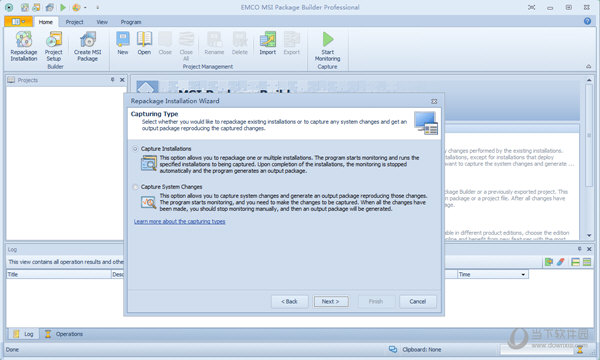Click the Title column header in Log

[59, 274]
